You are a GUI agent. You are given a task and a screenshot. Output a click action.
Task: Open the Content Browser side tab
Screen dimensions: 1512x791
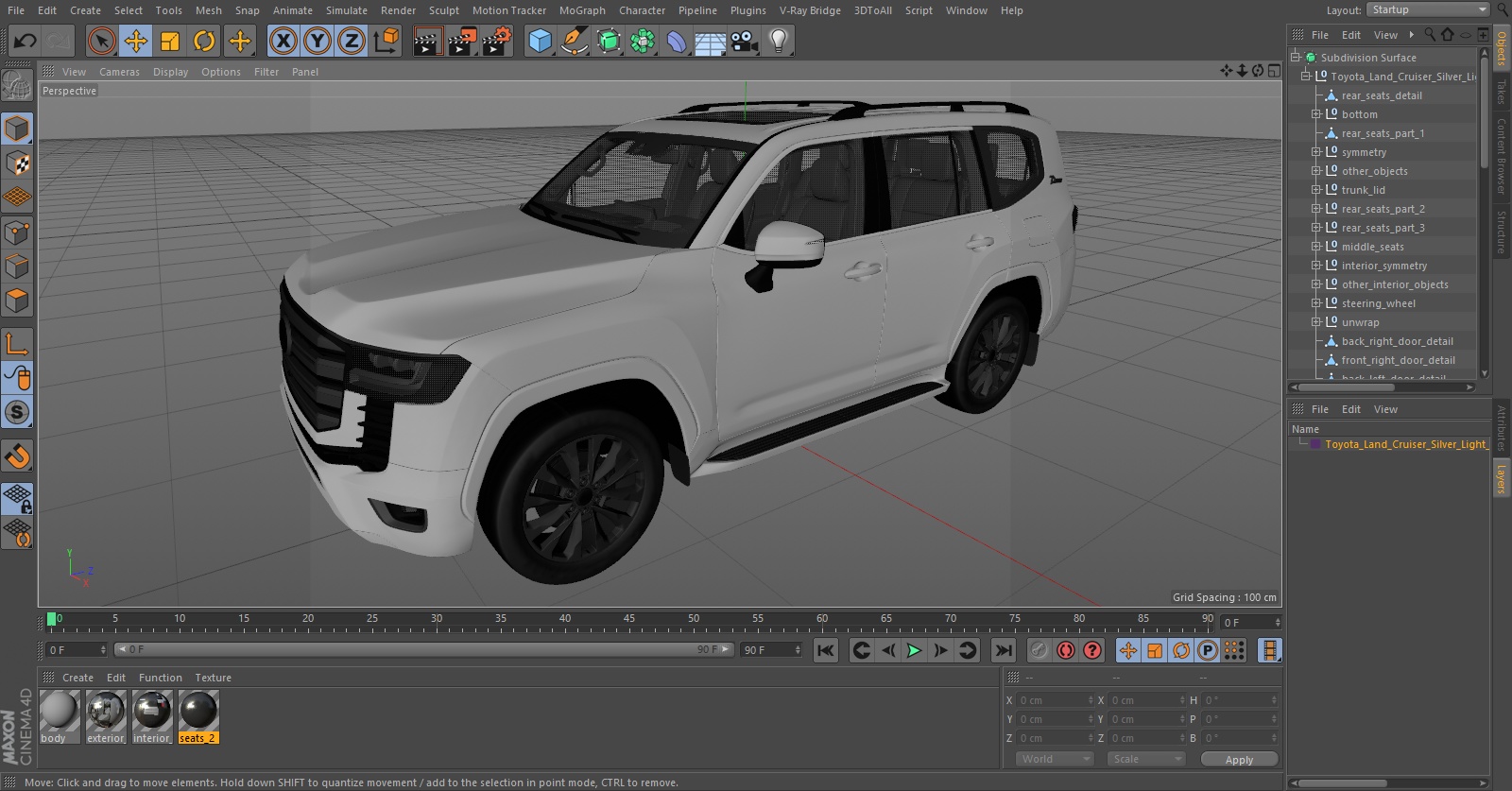1501,156
